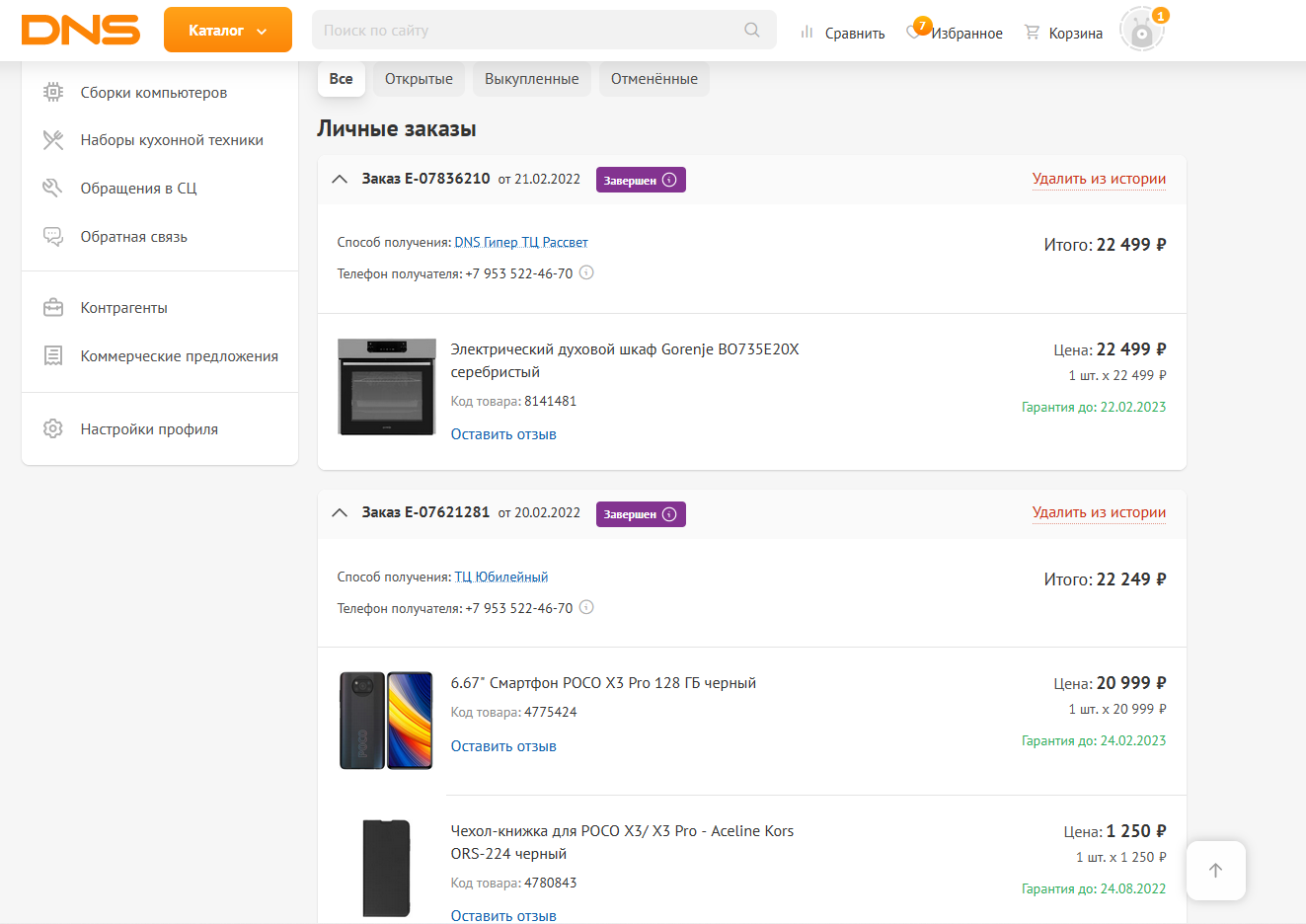Click fork-knife icon beside Наборы кухонной техники

click(53, 140)
